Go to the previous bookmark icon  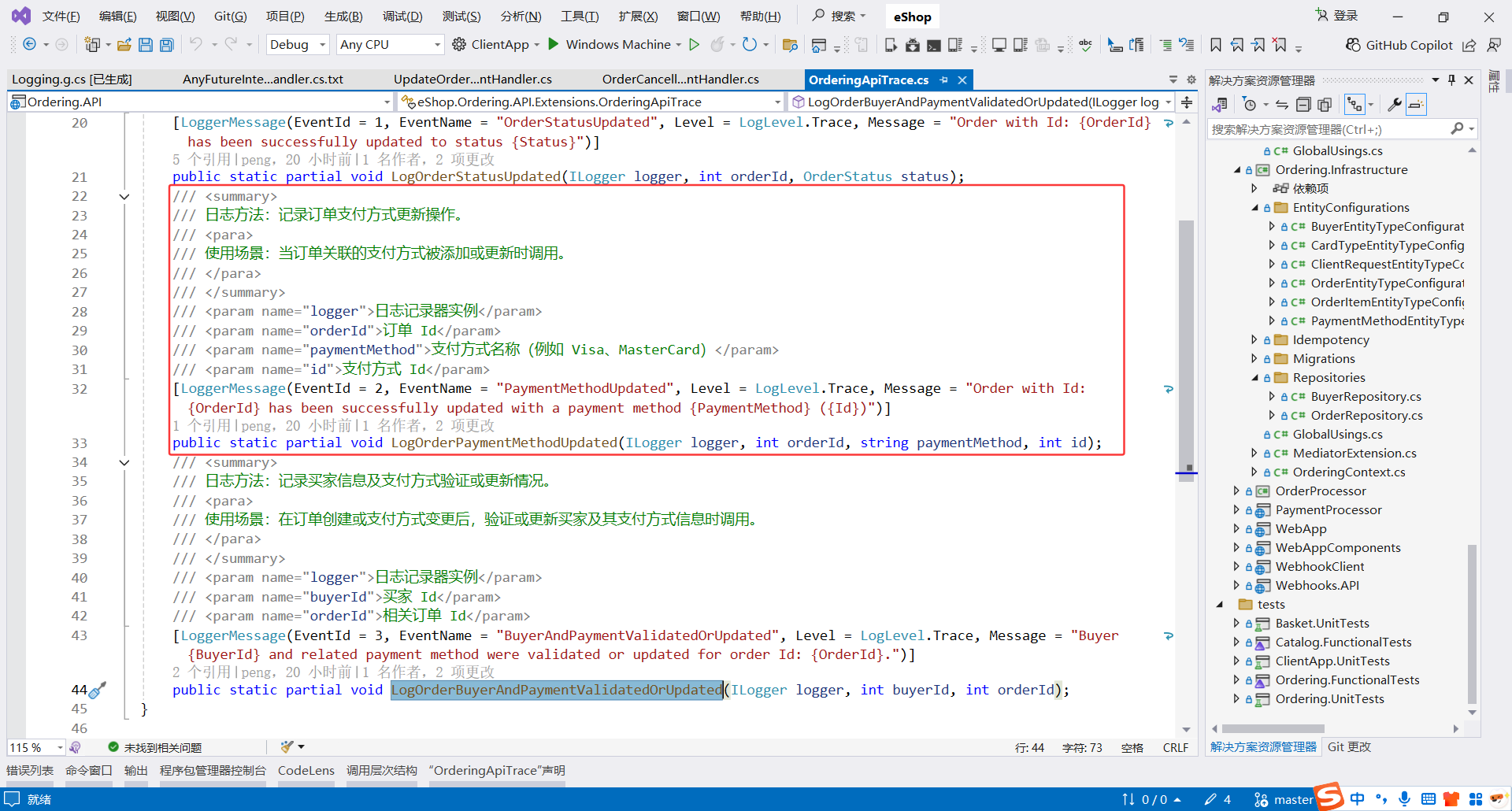1237,45
